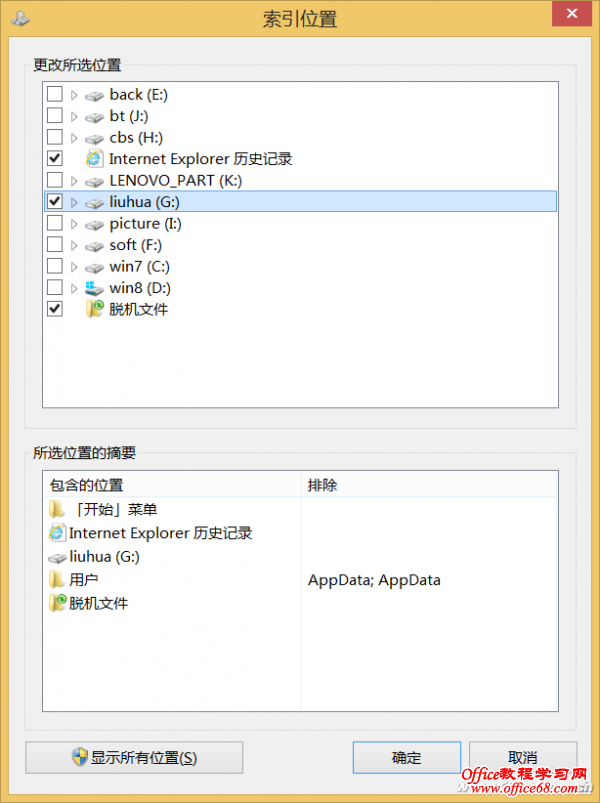
Task: Click the offline files icon in tree
Action: [x=94, y=309]
